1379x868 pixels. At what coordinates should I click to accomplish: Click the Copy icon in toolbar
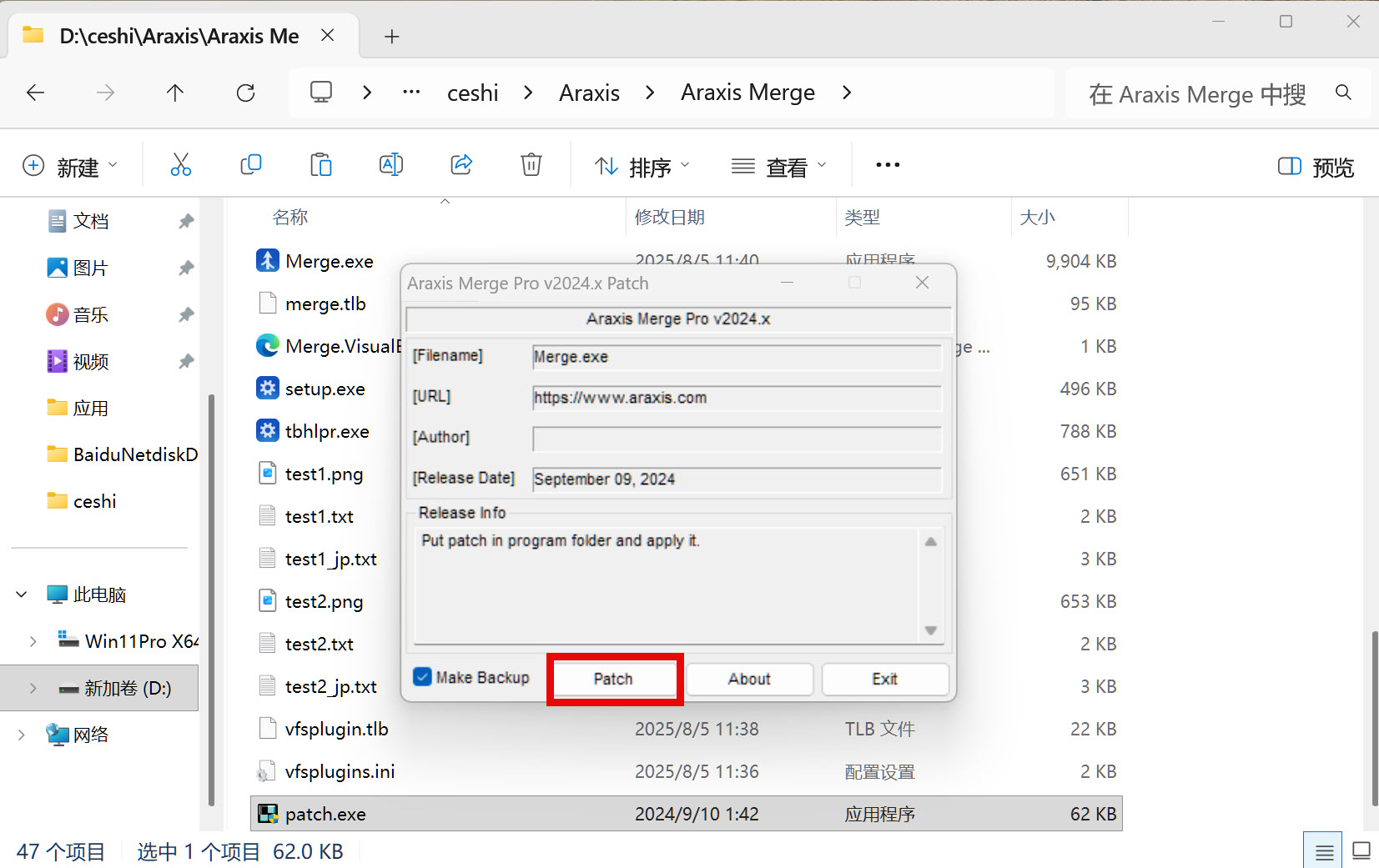pos(250,165)
